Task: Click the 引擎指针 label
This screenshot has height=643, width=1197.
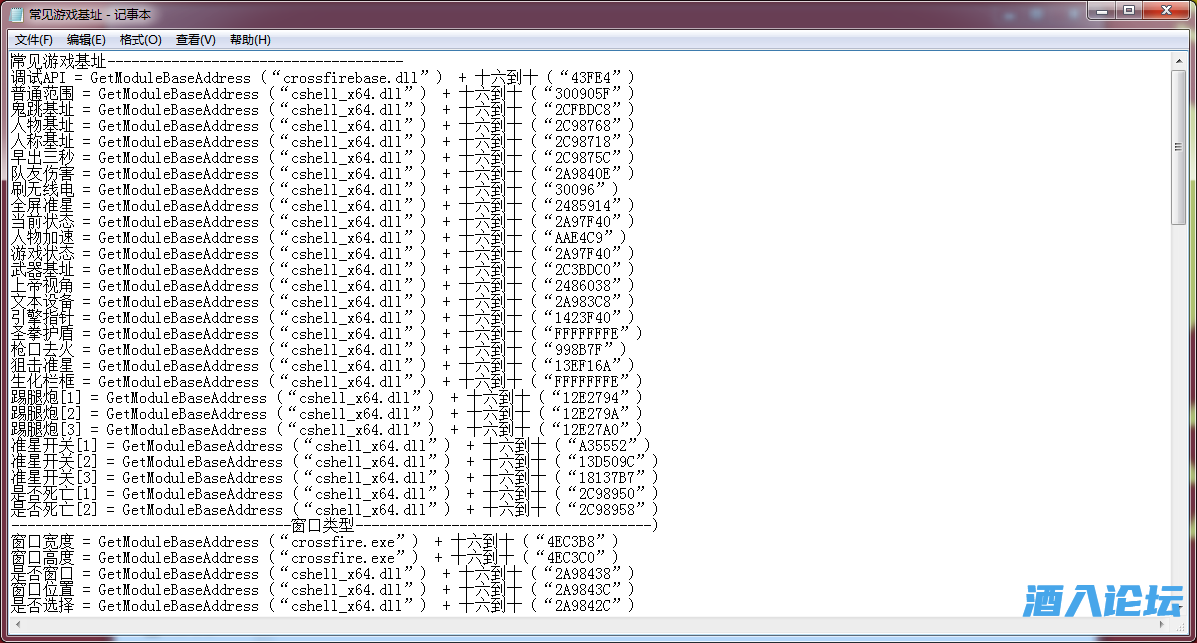Action: (43, 318)
